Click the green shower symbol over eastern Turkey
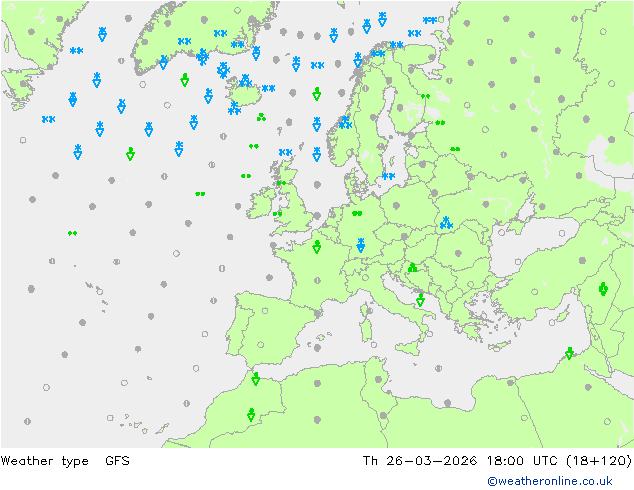 tap(603, 289)
